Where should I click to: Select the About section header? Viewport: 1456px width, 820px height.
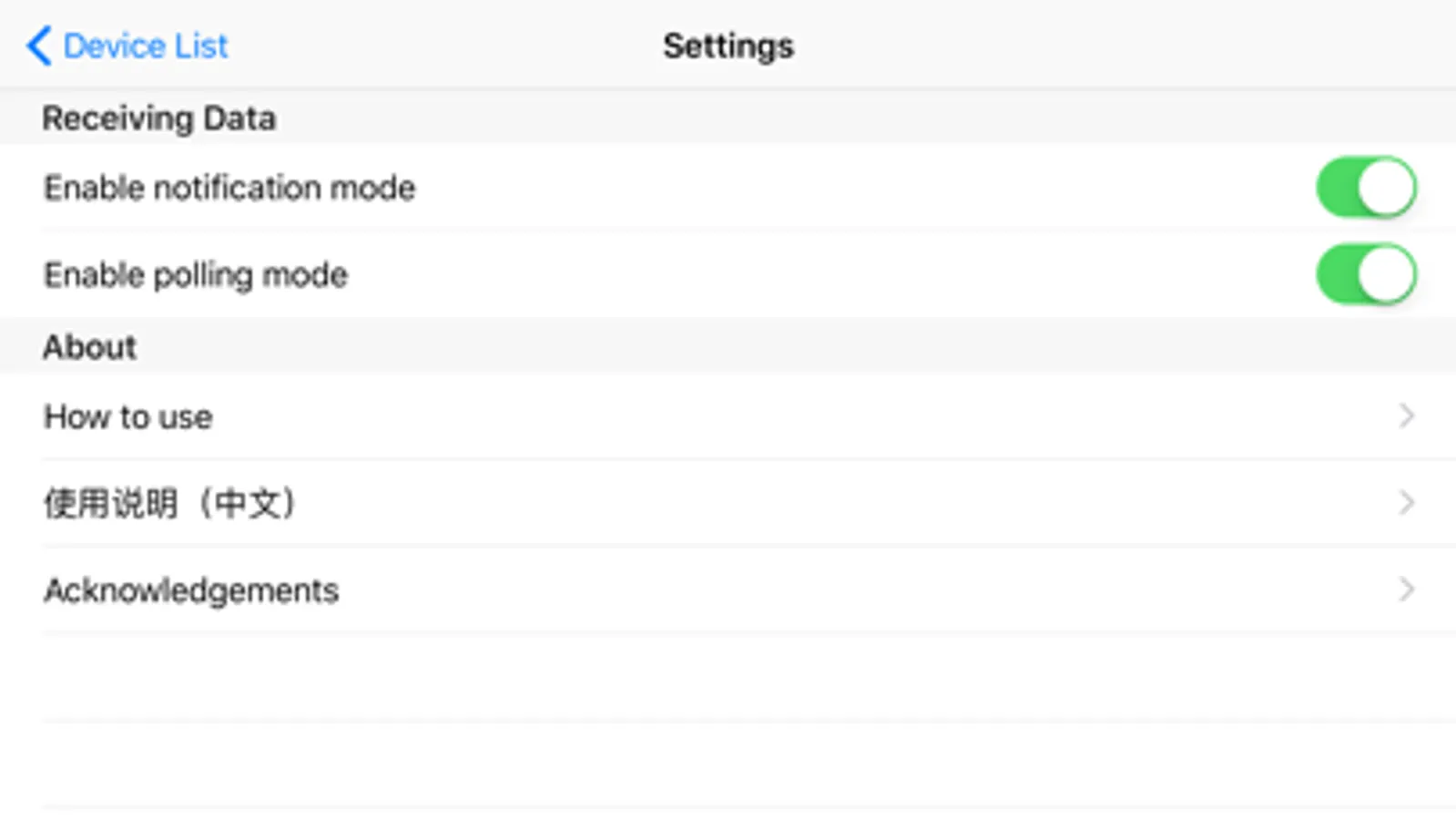pyautogui.click(x=89, y=347)
